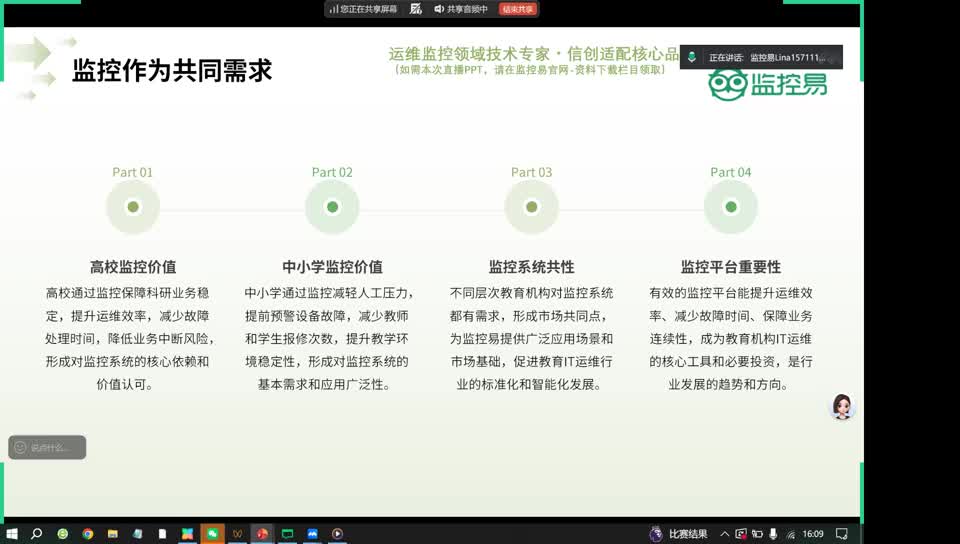Viewport: 960px width, 544px height.
Task: Click the annotation icon in sharing bar
Action: coord(416,9)
